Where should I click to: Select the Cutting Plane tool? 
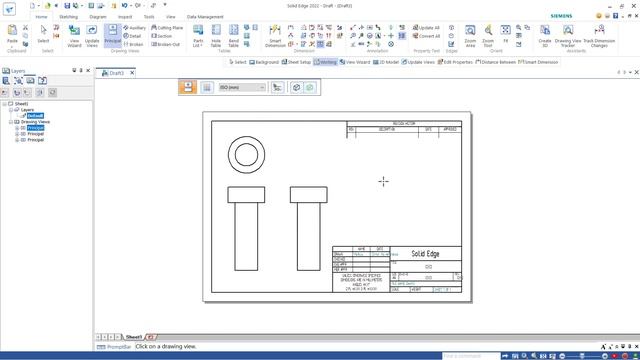pyautogui.click(x=167, y=28)
